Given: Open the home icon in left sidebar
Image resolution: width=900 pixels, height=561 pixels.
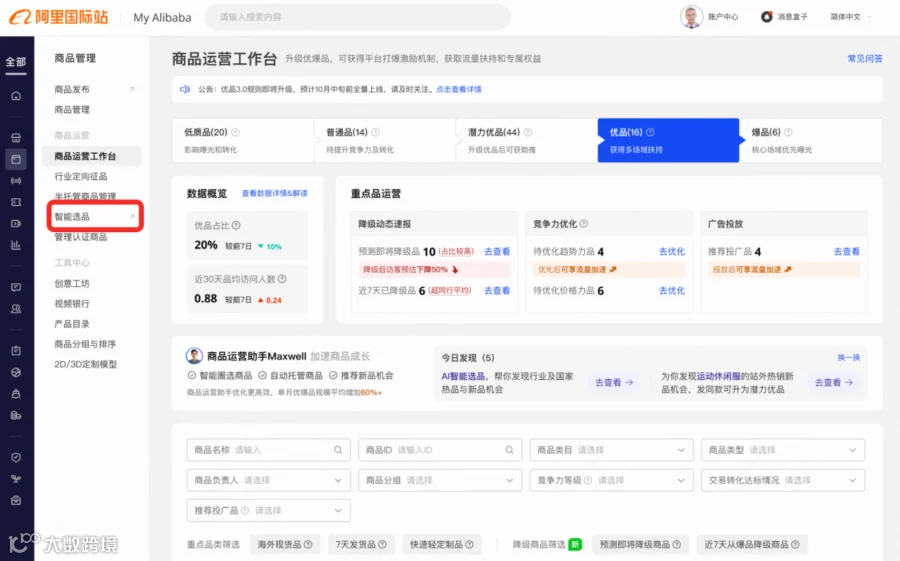Looking at the screenshot, I should tap(16, 95).
